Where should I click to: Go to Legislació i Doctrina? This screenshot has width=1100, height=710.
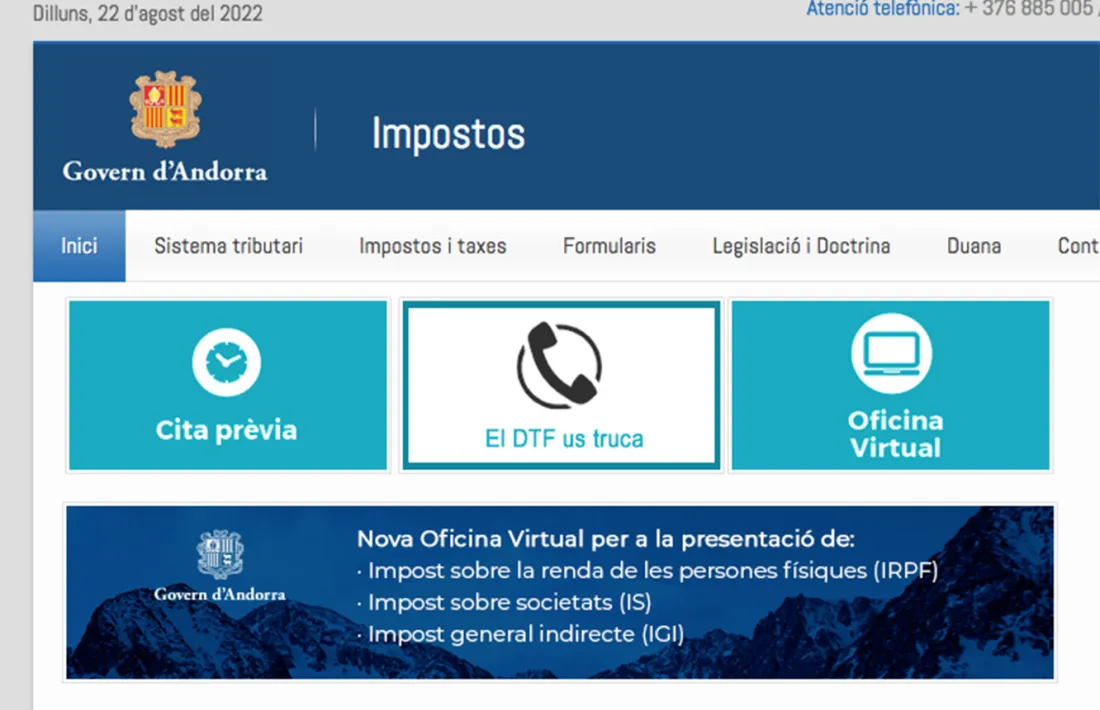pyautogui.click(x=800, y=246)
